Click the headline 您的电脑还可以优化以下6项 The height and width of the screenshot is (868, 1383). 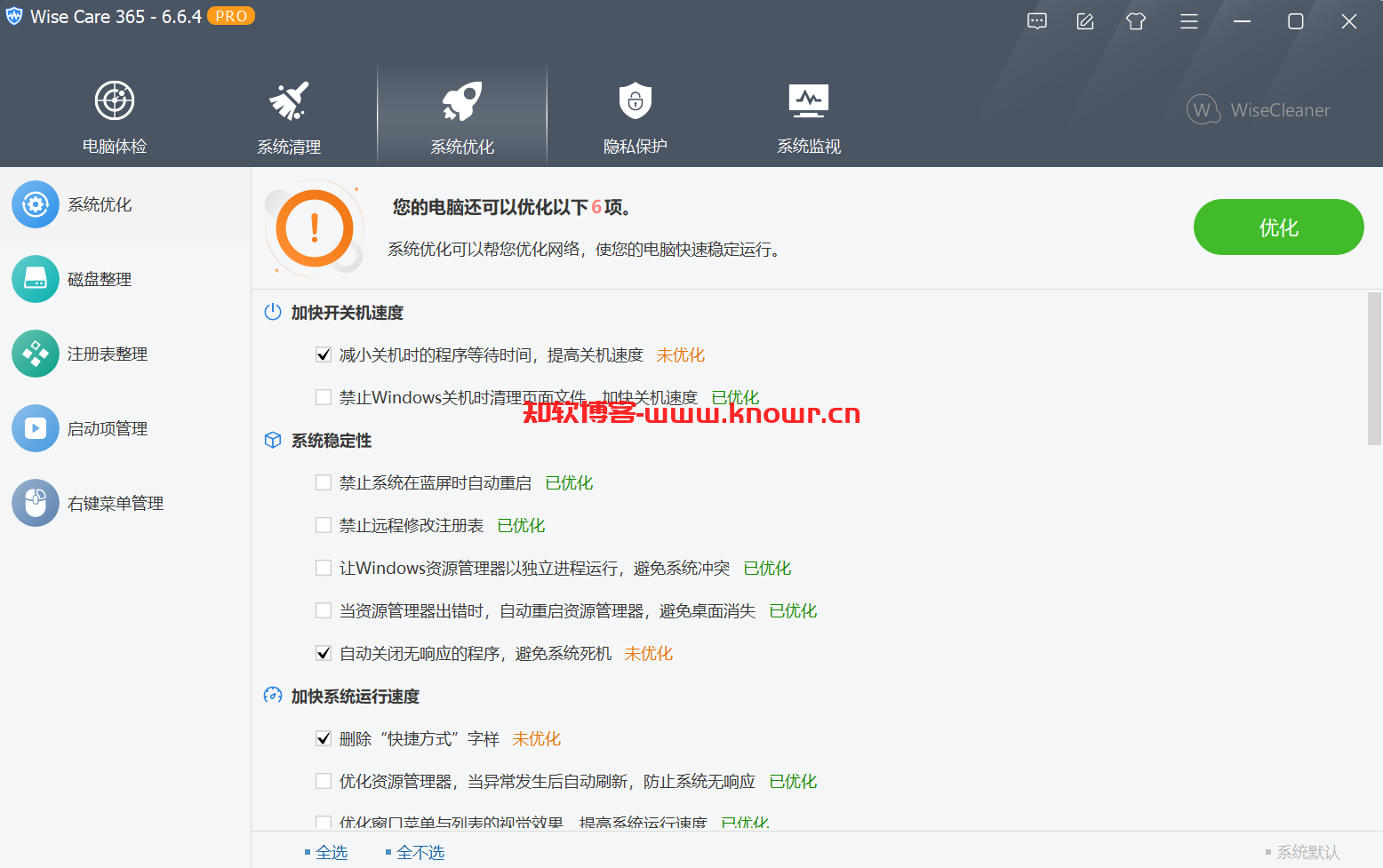[x=512, y=207]
